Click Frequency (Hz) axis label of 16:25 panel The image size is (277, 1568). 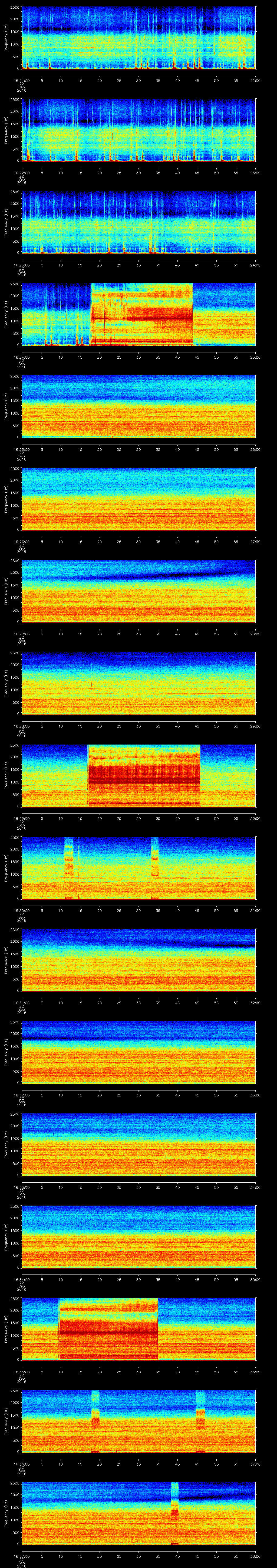[x=7, y=406]
